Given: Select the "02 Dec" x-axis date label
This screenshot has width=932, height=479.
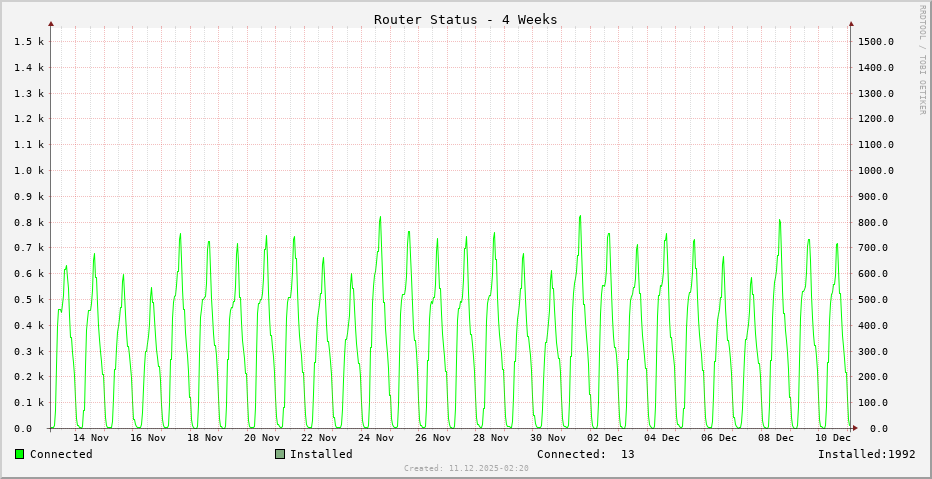Looking at the screenshot, I should click(x=605, y=437).
